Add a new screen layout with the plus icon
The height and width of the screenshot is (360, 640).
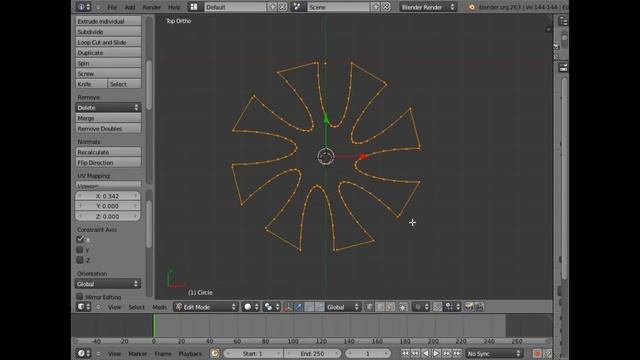click(x=272, y=7)
